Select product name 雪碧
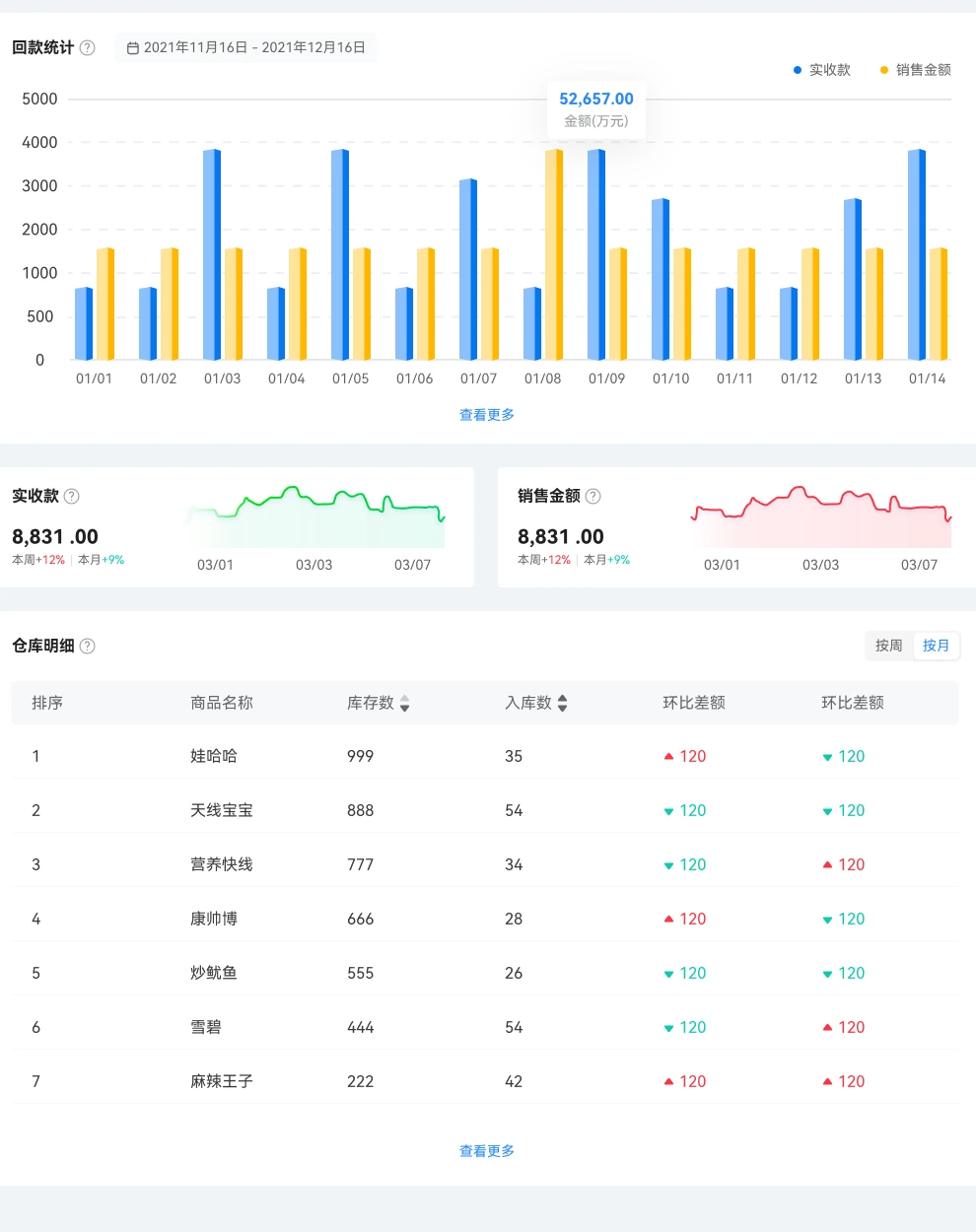 tap(206, 1027)
